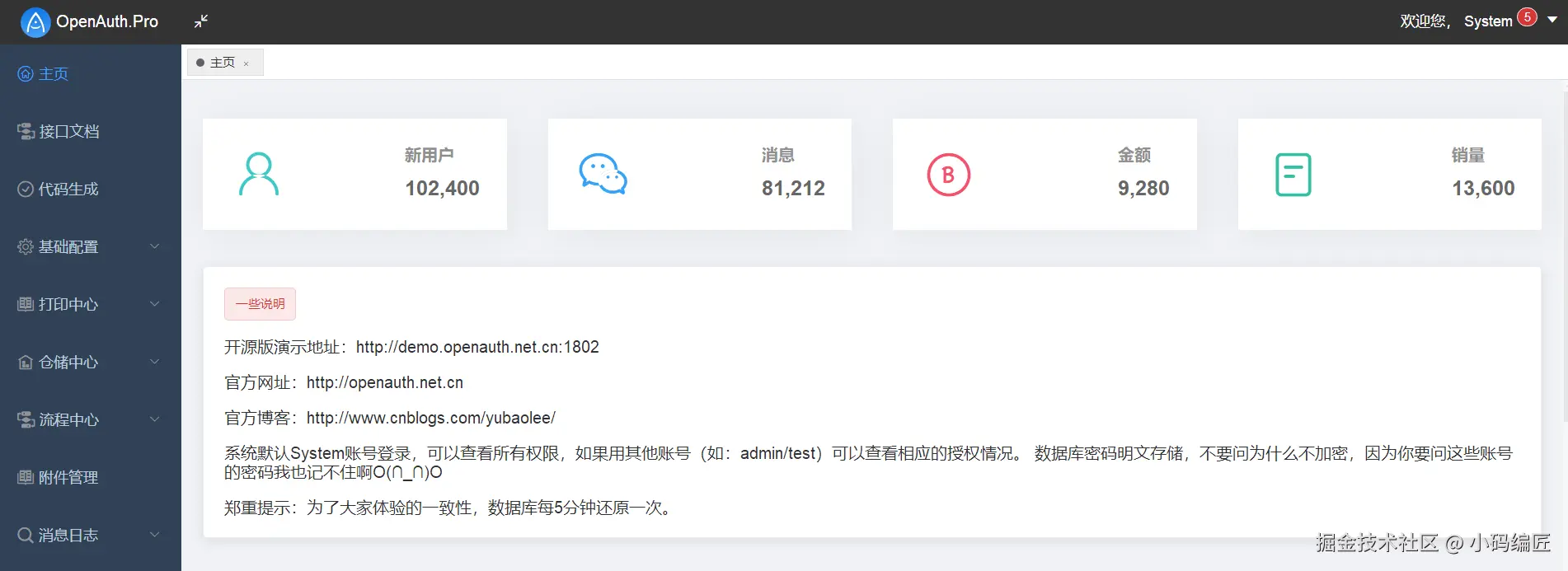Click the 新用户 card label
This screenshot has height=571, width=1568.
click(429, 155)
